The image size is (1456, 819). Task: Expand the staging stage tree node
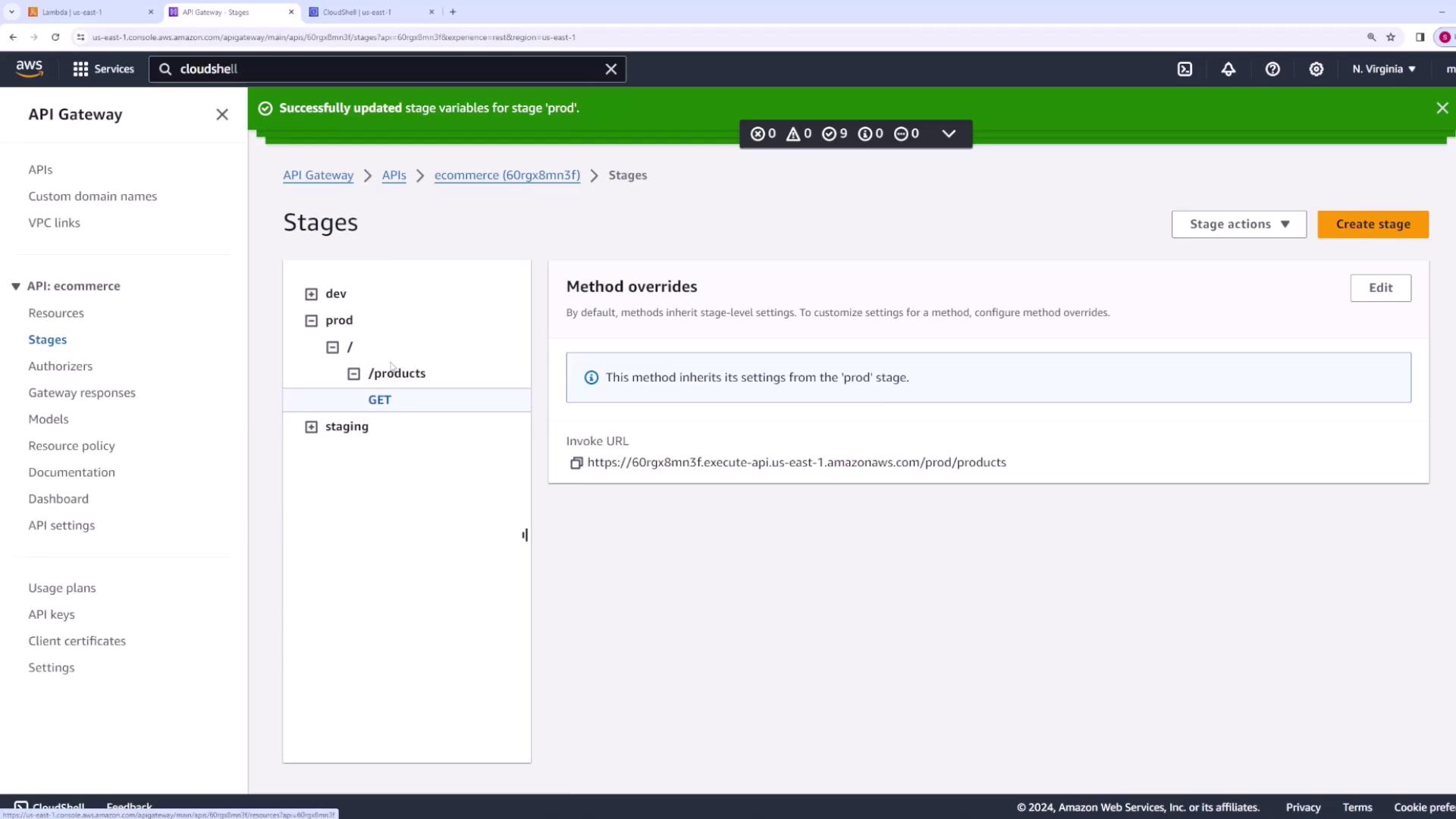point(311,427)
